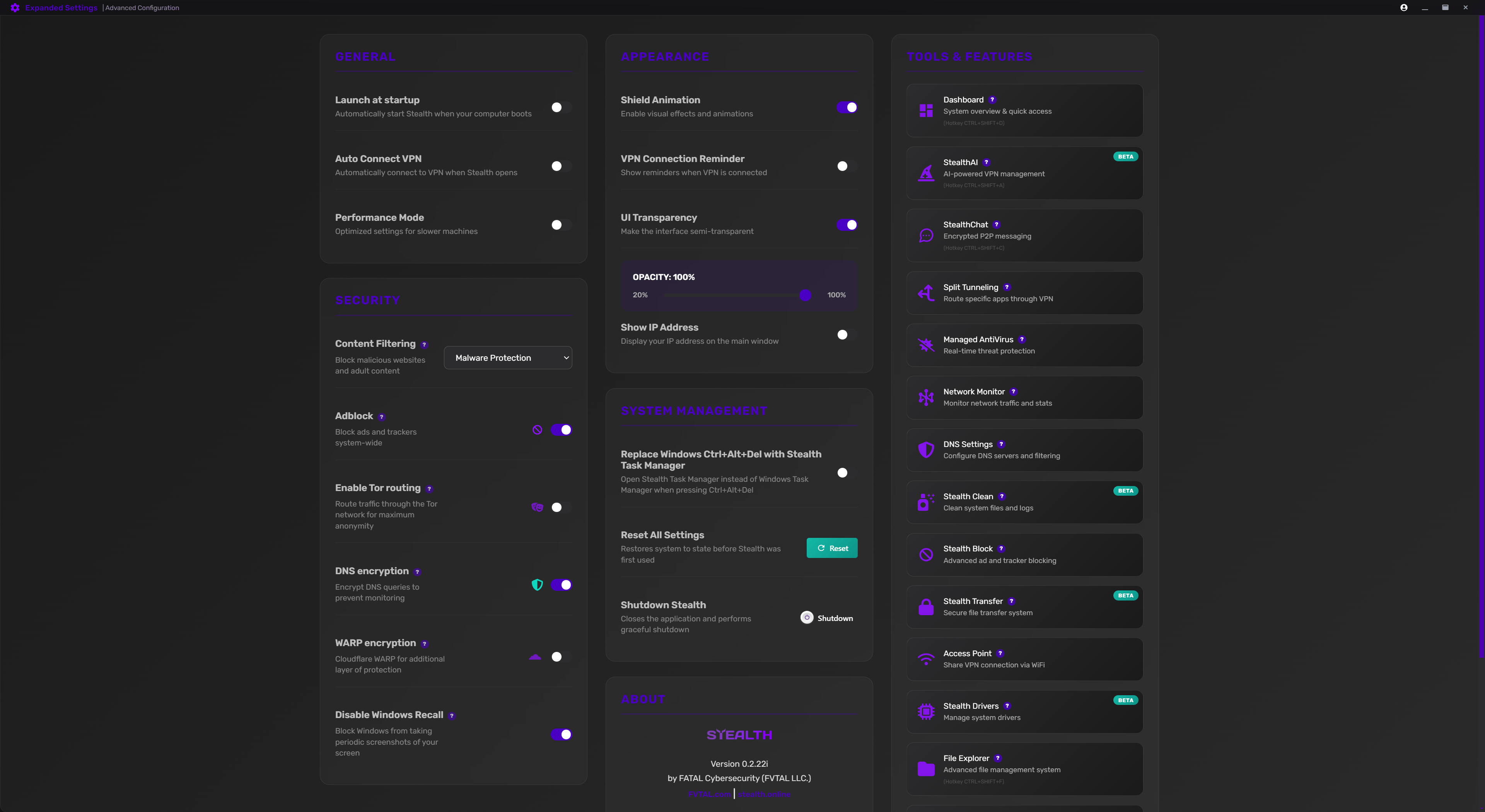Open the Network Monitor hub icon

926,397
